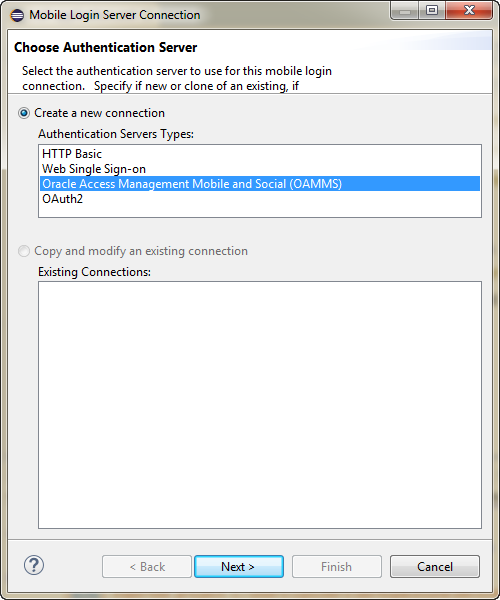
Task: Click the Eclipse icon in title bar
Action: tap(17, 15)
